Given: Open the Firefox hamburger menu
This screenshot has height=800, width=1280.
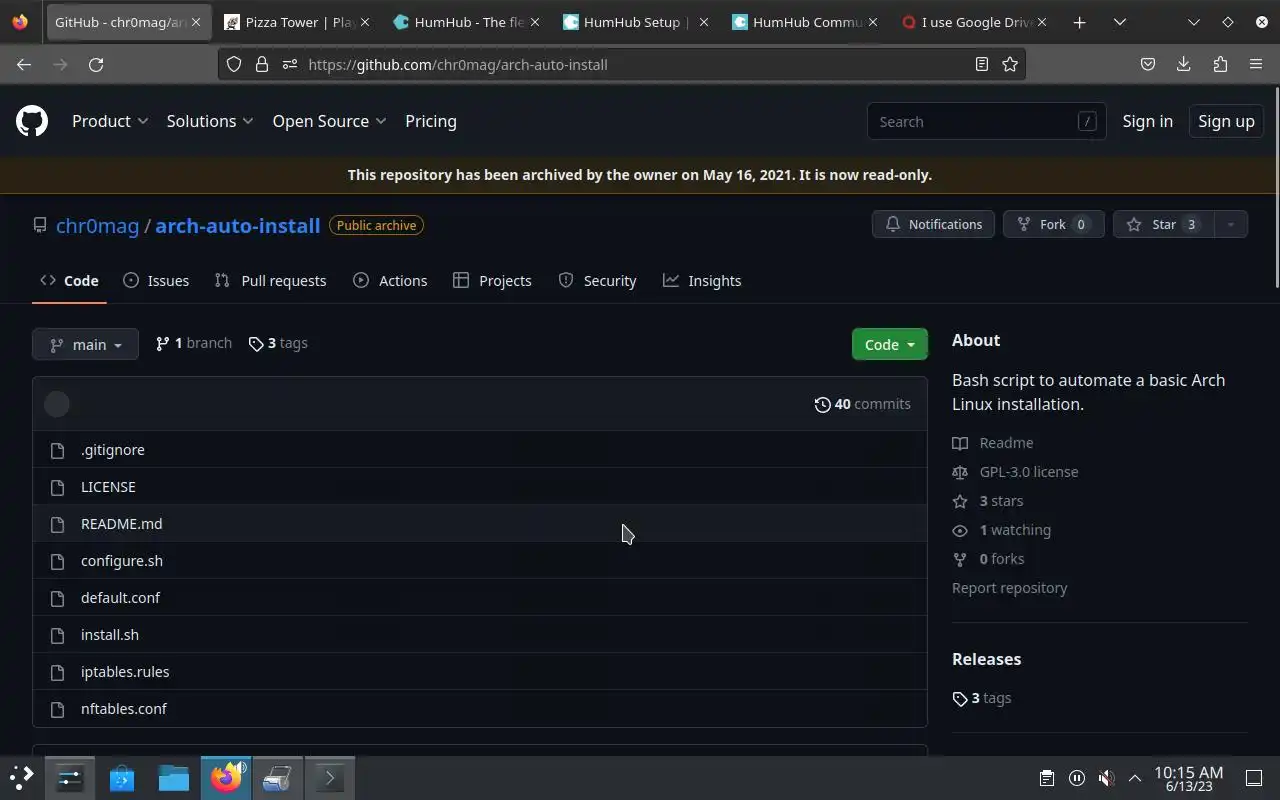Looking at the screenshot, I should (x=1256, y=64).
